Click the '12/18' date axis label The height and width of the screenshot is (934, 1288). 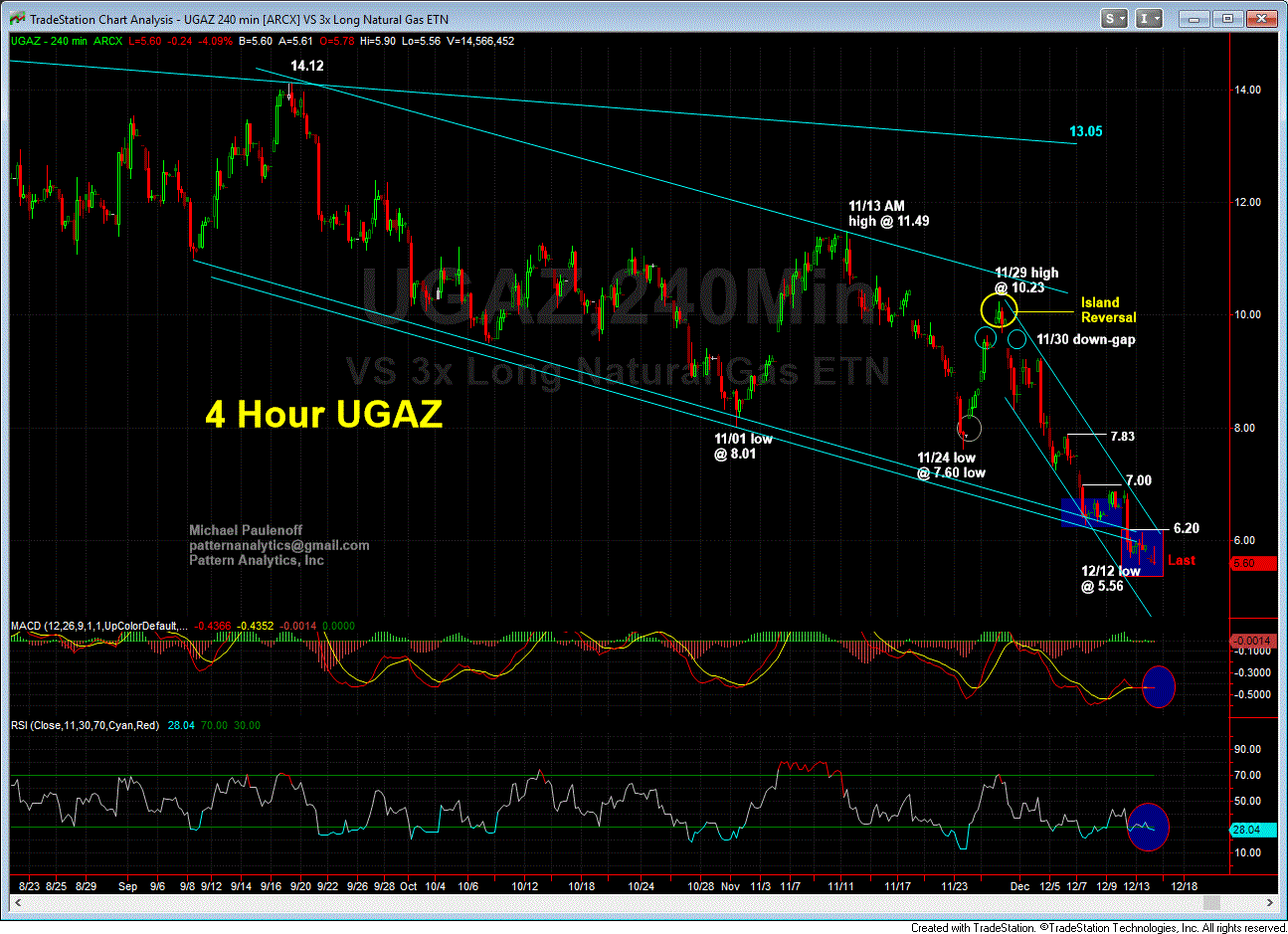point(1184,885)
